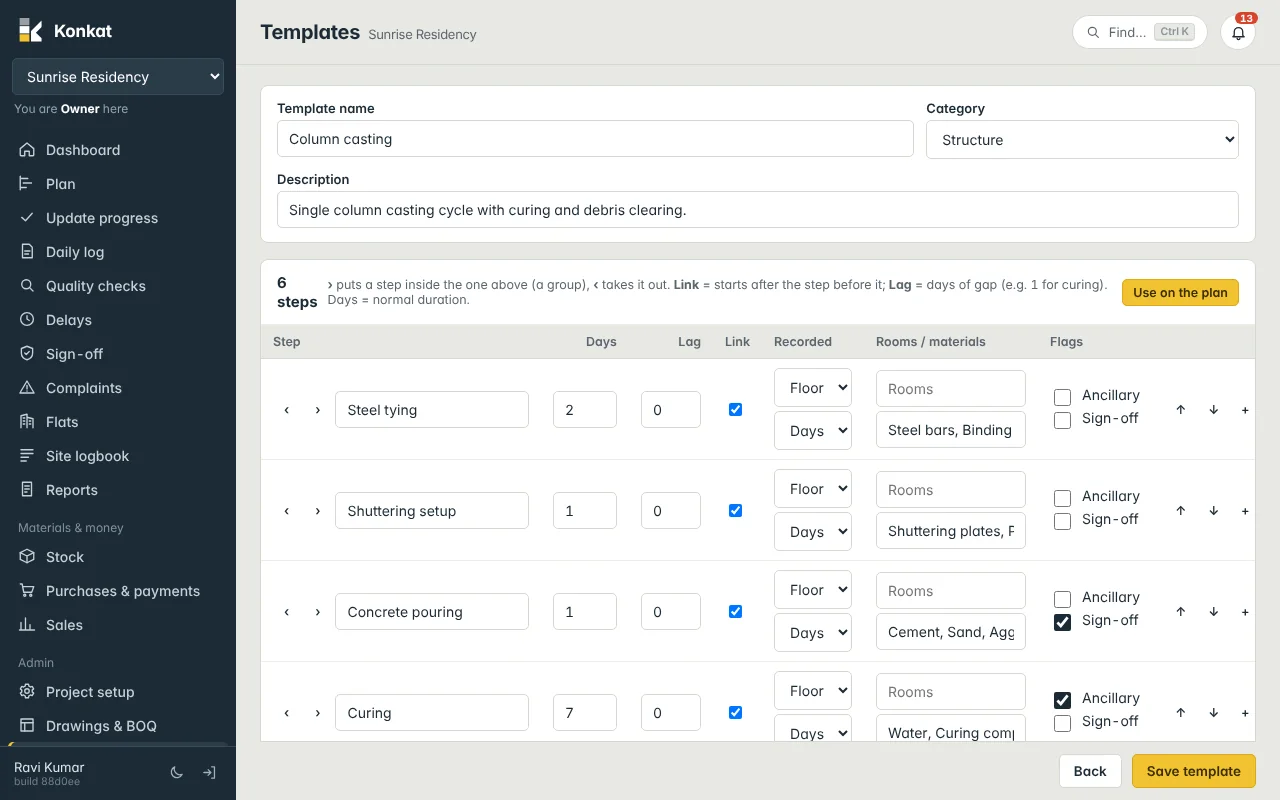Indent the Curing step into a group

[318, 713]
